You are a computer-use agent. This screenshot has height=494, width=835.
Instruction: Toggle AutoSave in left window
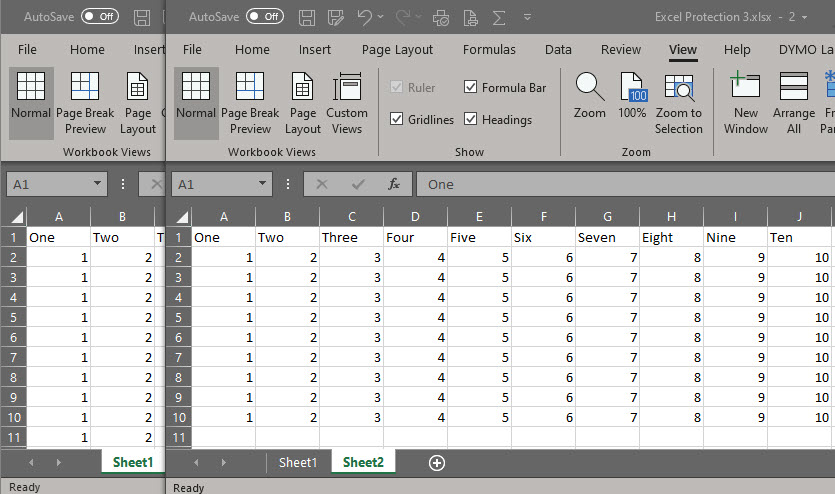coord(100,17)
